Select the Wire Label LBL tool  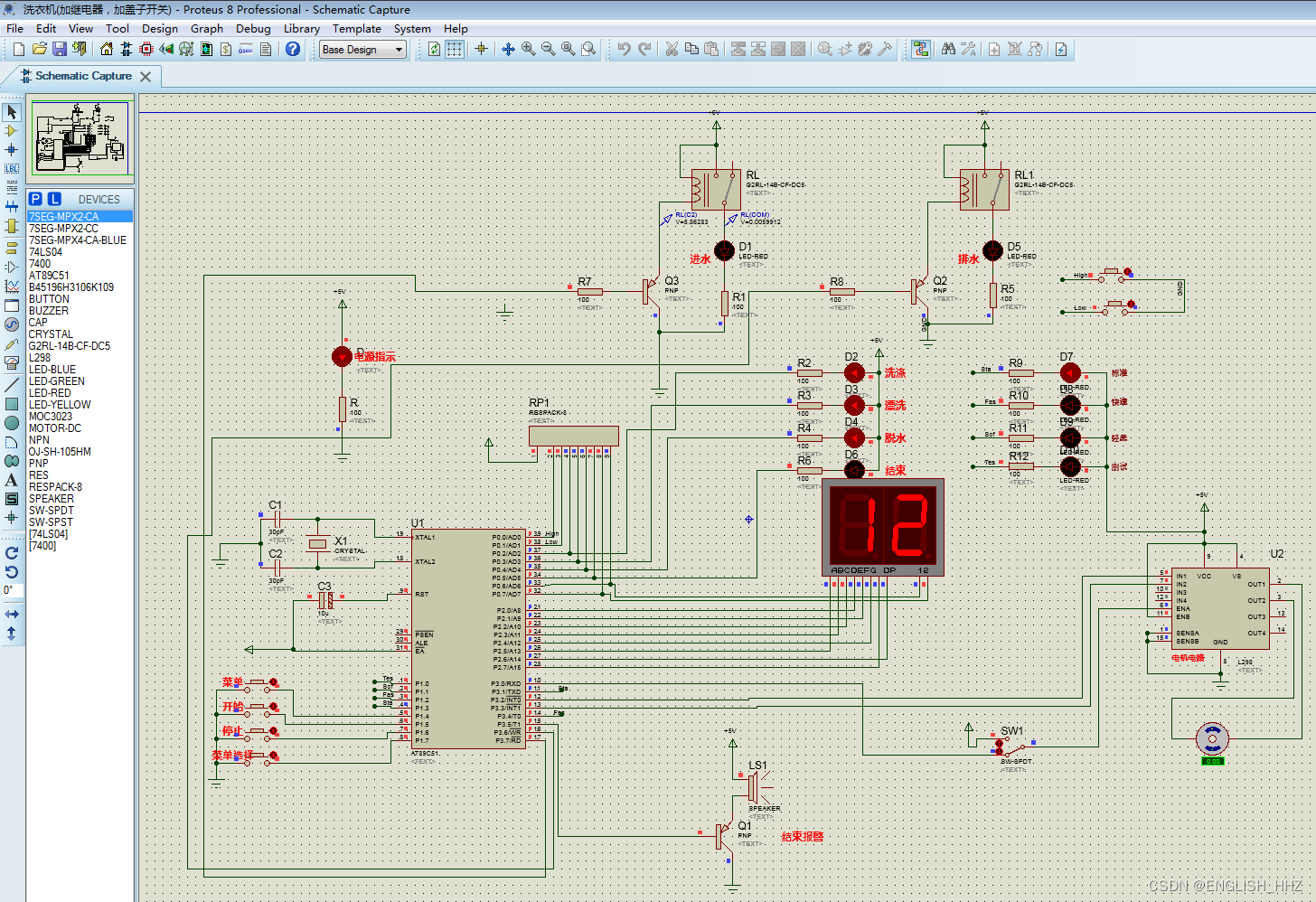point(12,168)
